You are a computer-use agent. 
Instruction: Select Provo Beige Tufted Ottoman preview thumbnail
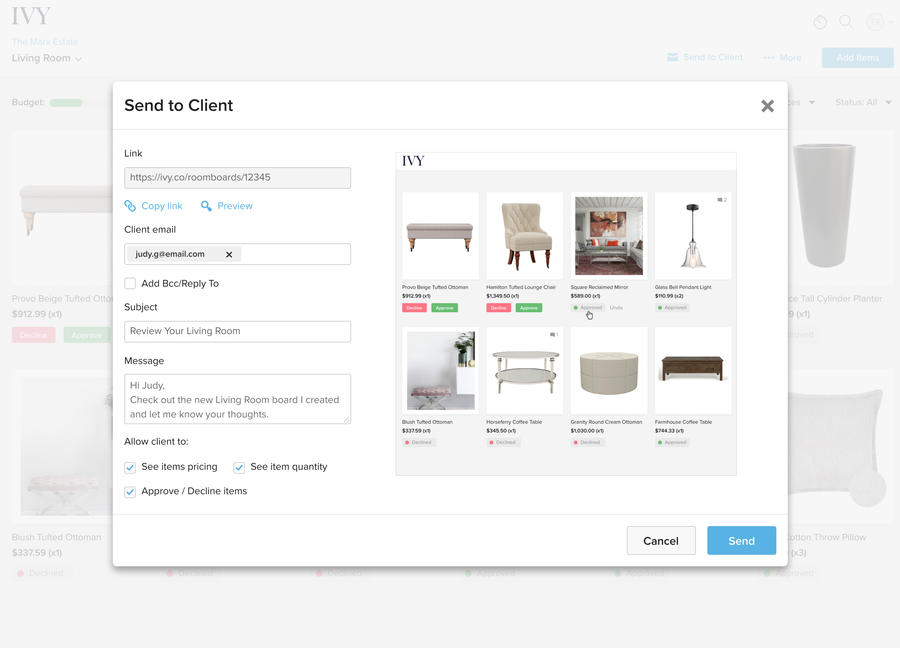click(x=440, y=236)
